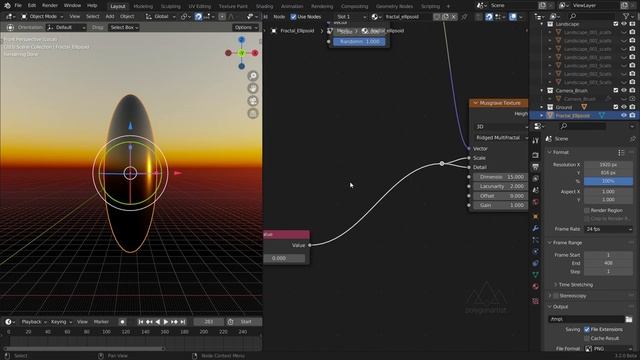Image resolution: width=640 pixels, height=360 pixels.
Task: Click the outliner filter funnel icon
Action: point(626,16)
